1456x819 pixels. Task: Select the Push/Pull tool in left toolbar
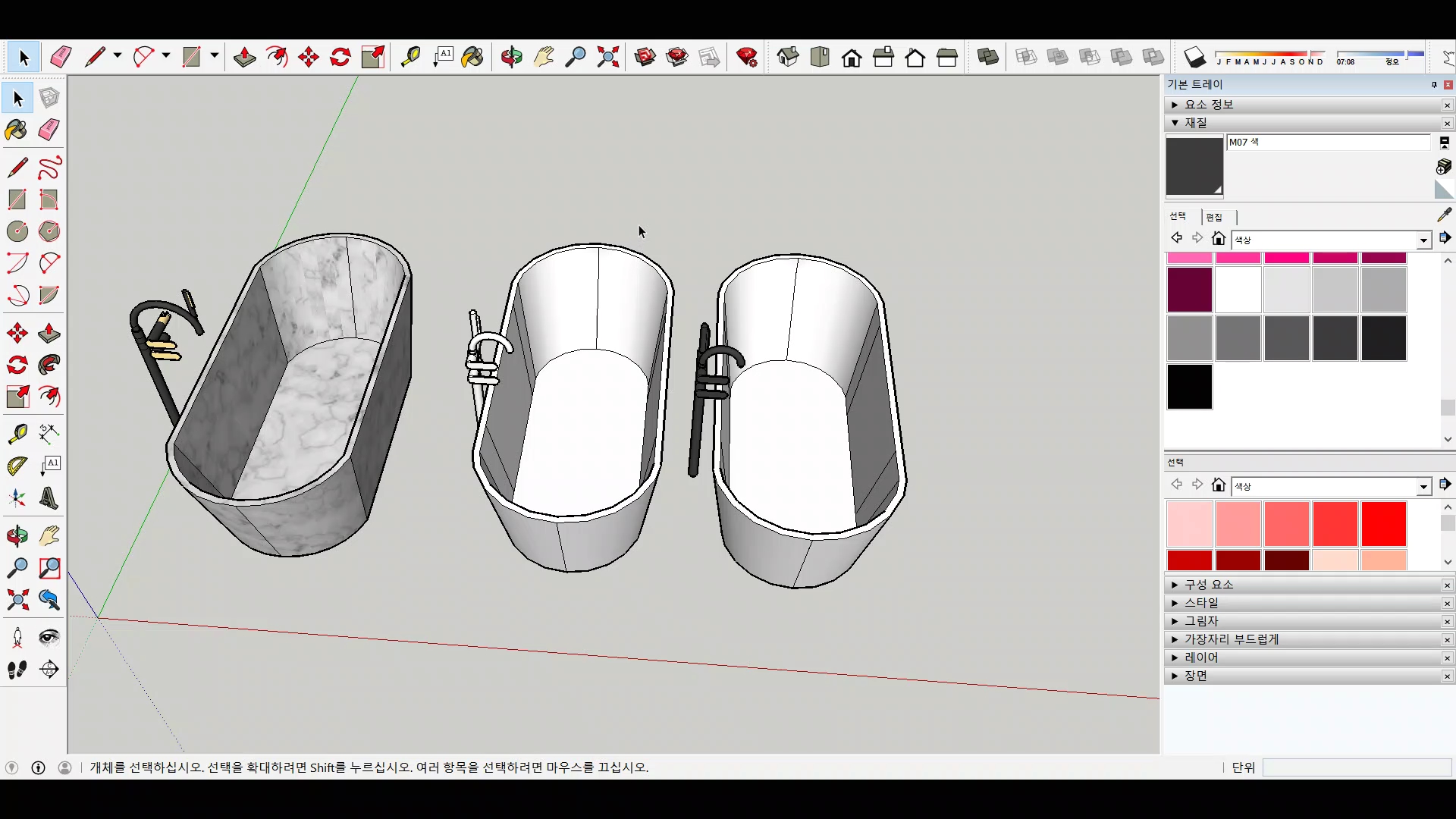49,333
